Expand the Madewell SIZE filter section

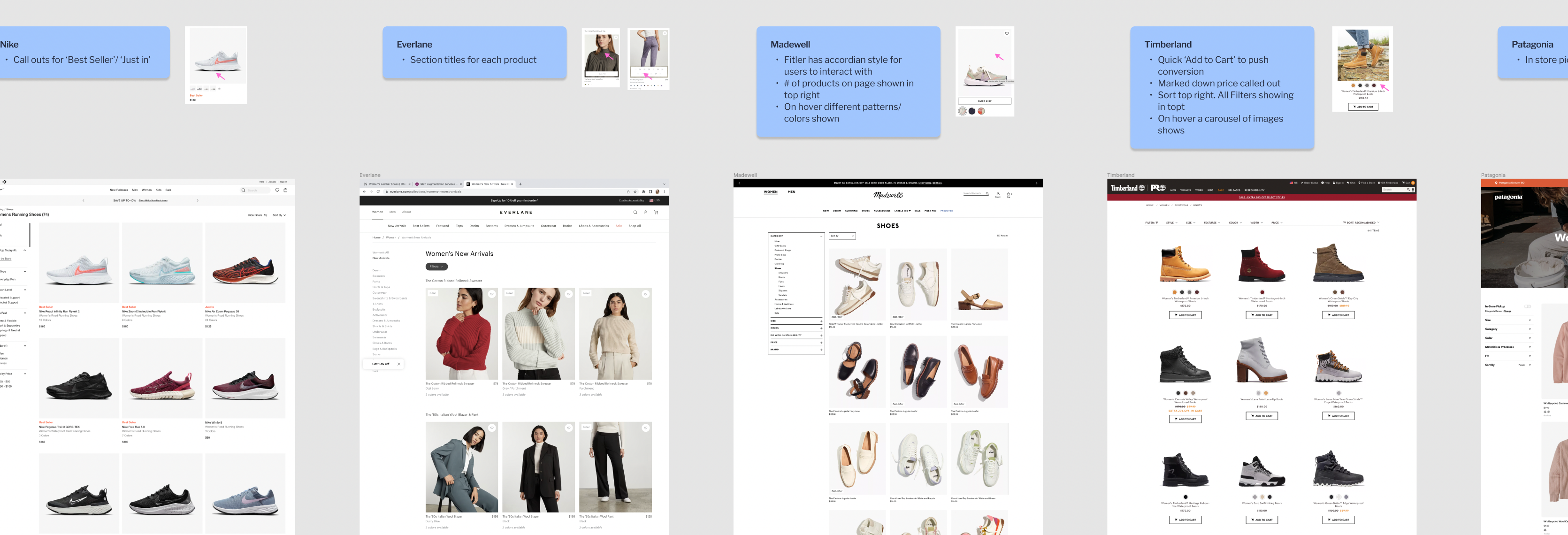pos(797,321)
